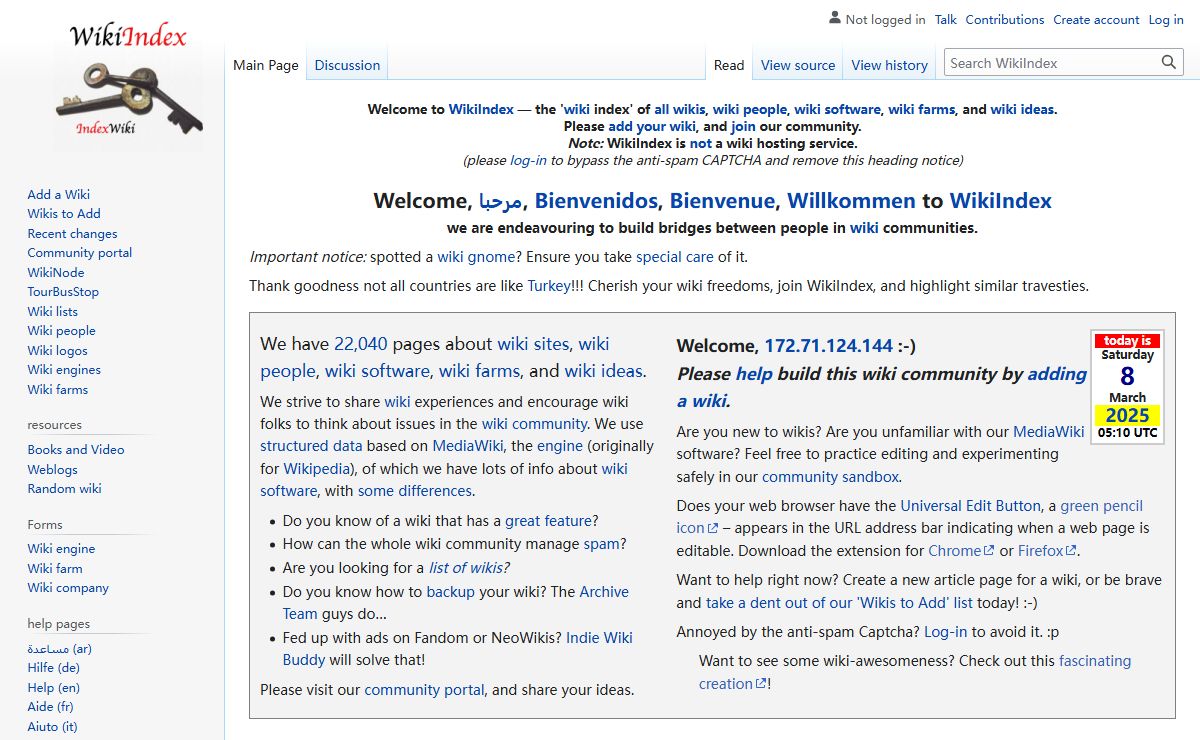Open the Wikis to Add sidebar link
Image resolution: width=1200 pixels, height=740 pixels.
coord(64,213)
